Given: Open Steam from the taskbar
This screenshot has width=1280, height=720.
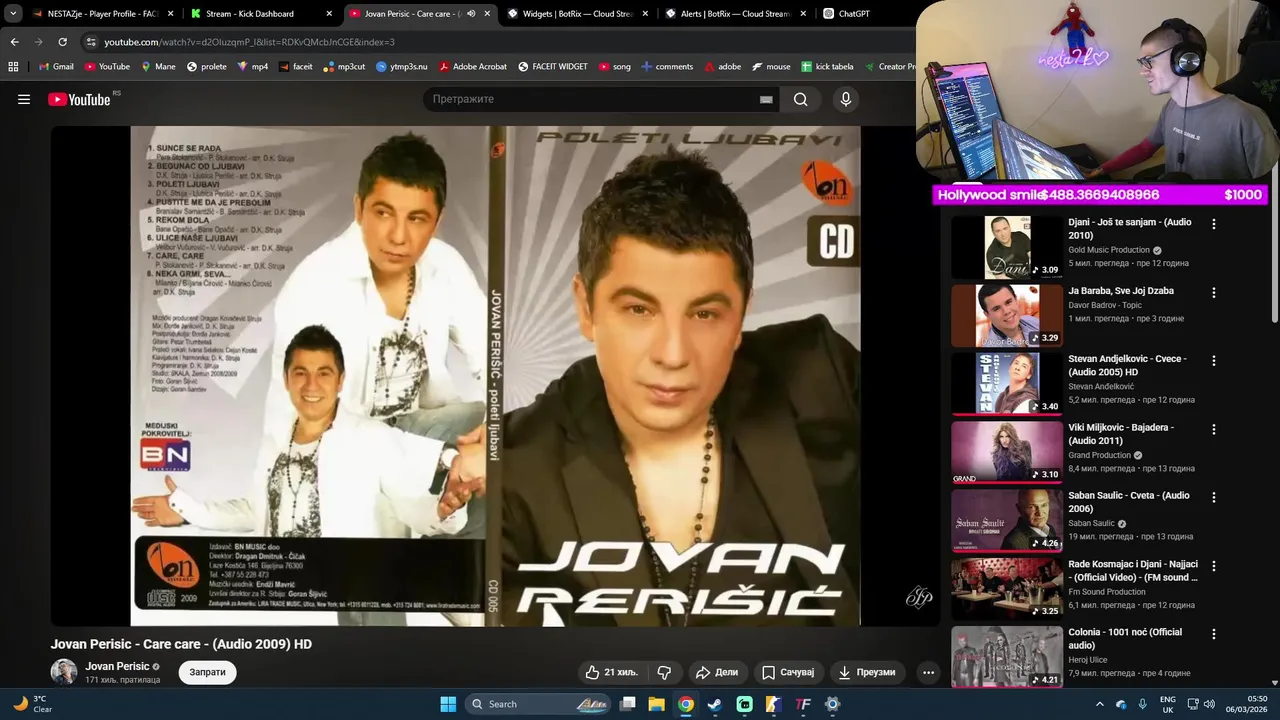Looking at the screenshot, I should pyautogui.click(x=714, y=704).
